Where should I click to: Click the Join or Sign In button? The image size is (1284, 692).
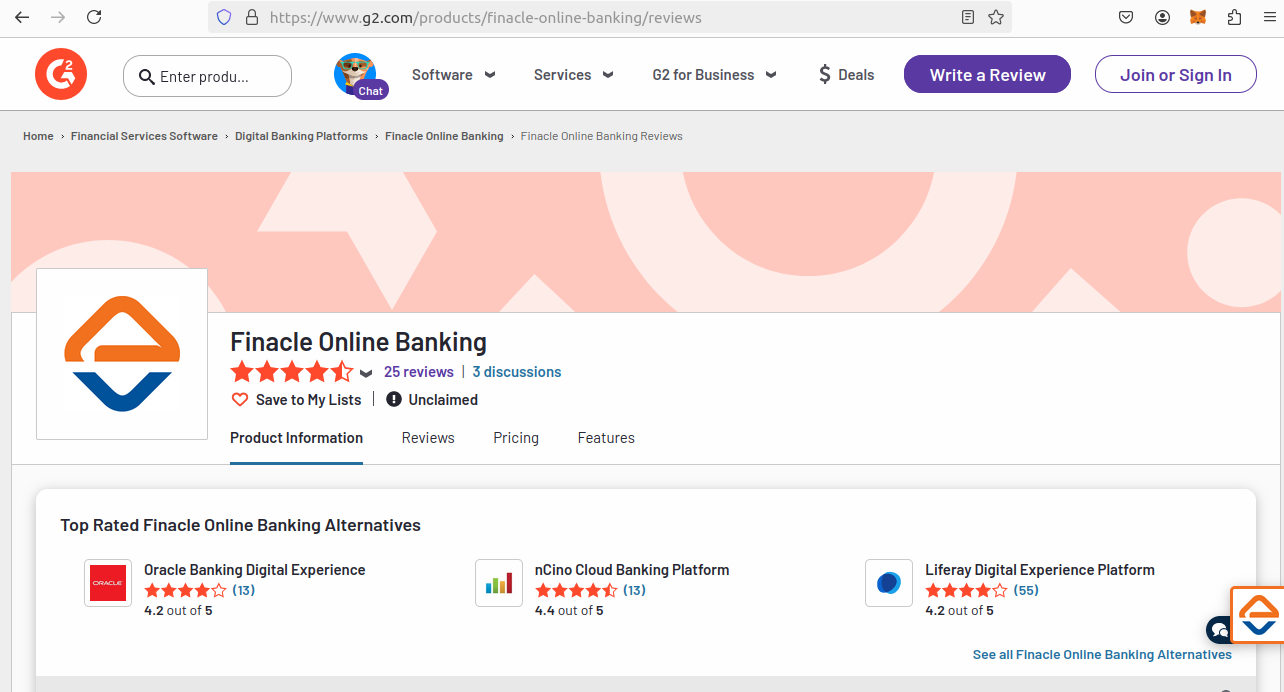(x=1176, y=75)
